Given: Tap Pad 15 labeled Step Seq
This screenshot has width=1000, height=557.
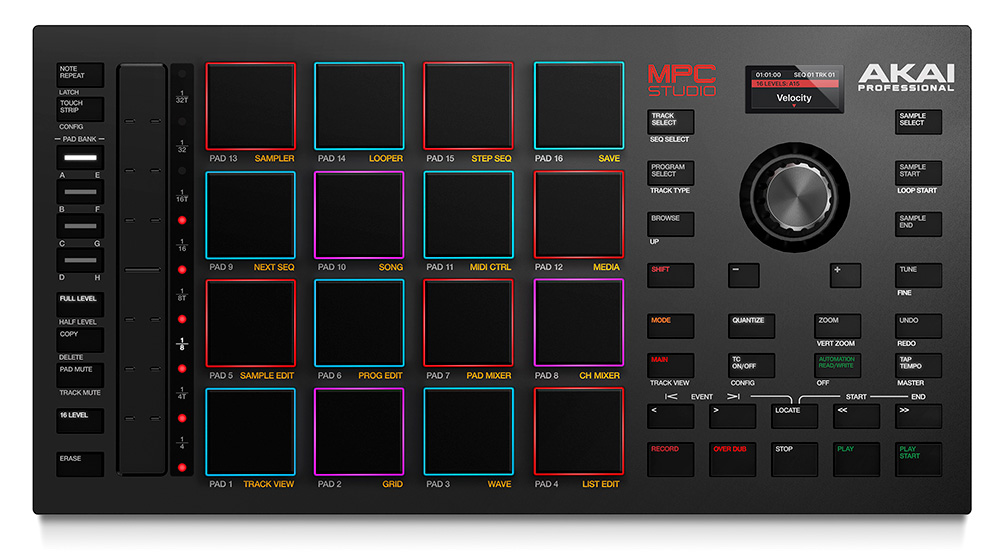Looking at the screenshot, I should tap(468, 106).
